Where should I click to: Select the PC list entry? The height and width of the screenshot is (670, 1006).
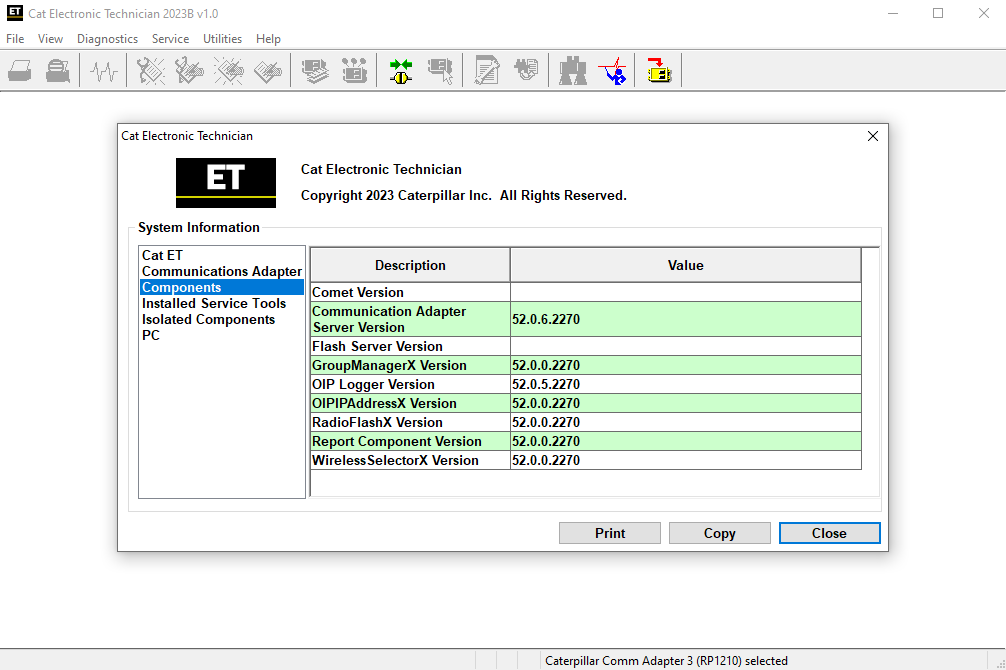pyautogui.click(x=151, y=336)
